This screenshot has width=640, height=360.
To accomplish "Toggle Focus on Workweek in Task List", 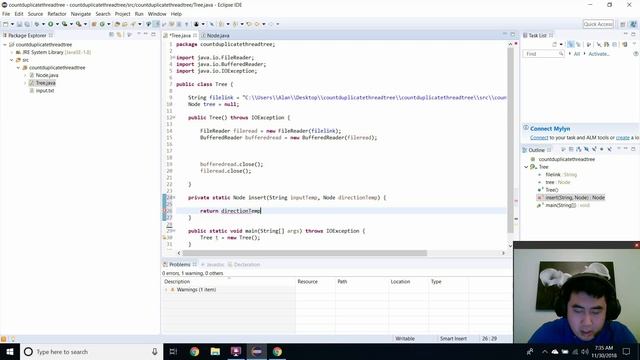I will [x=589, y=44].
